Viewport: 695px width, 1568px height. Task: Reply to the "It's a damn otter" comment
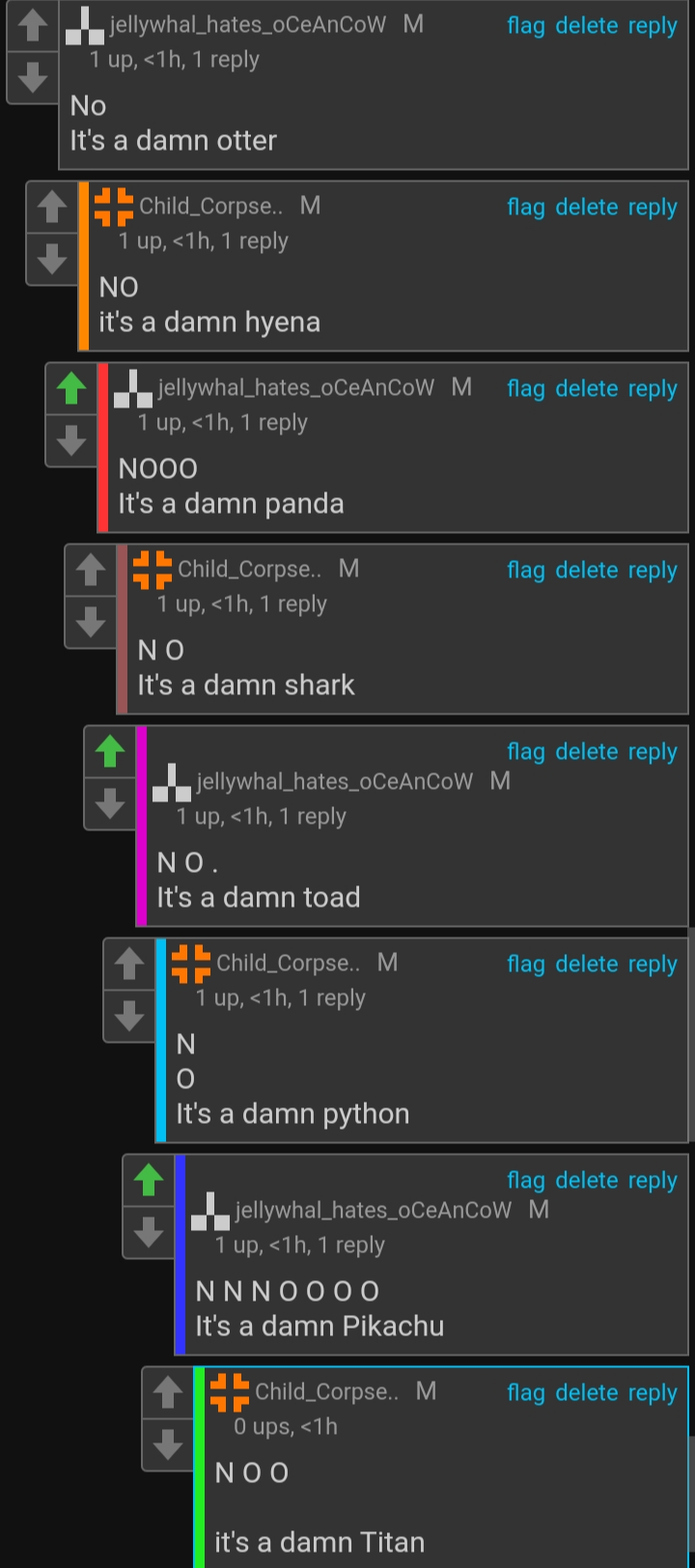click(x=653, y=26)
